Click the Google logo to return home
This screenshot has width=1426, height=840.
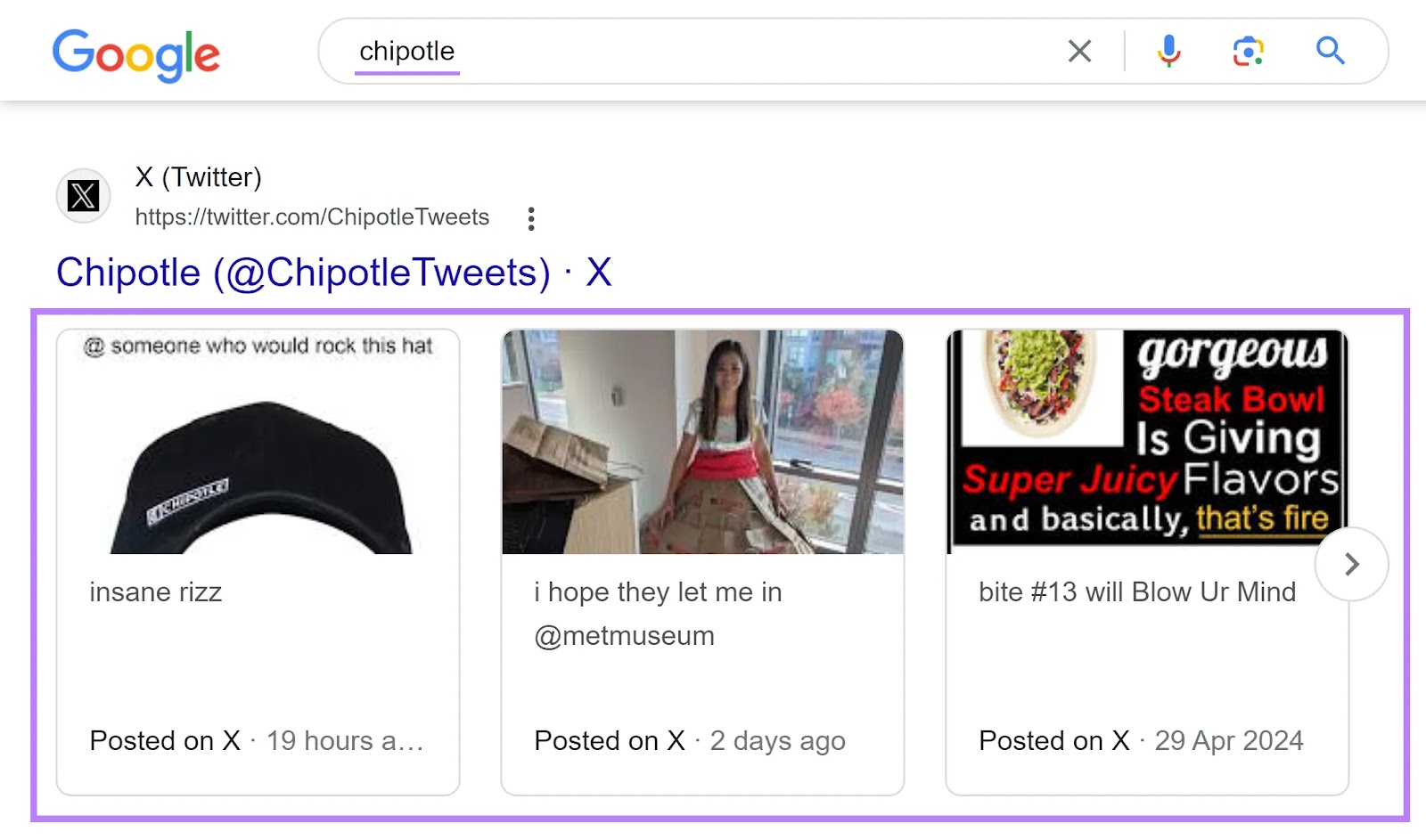136,53
